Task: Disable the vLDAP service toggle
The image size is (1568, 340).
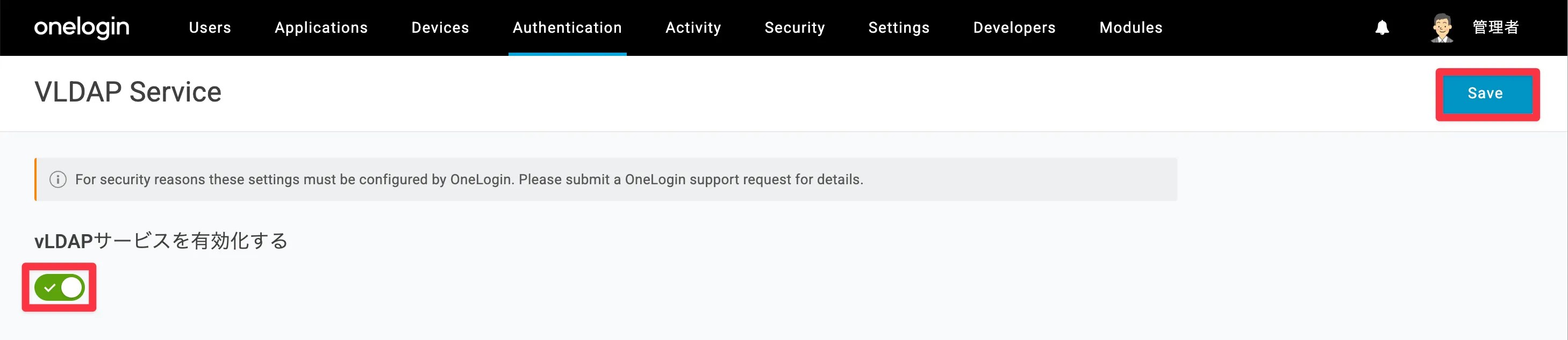Action: point(60,288)
